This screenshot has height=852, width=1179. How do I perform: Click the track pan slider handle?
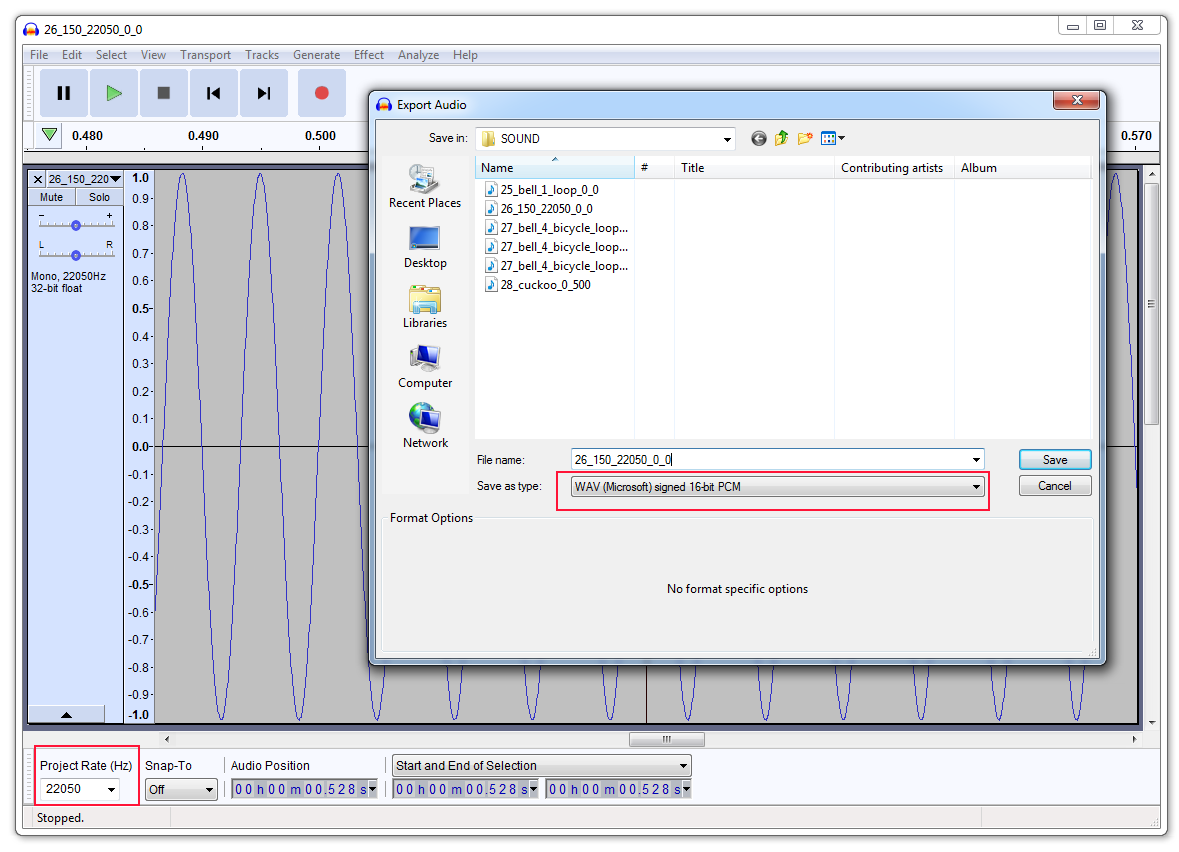(76, 256)
